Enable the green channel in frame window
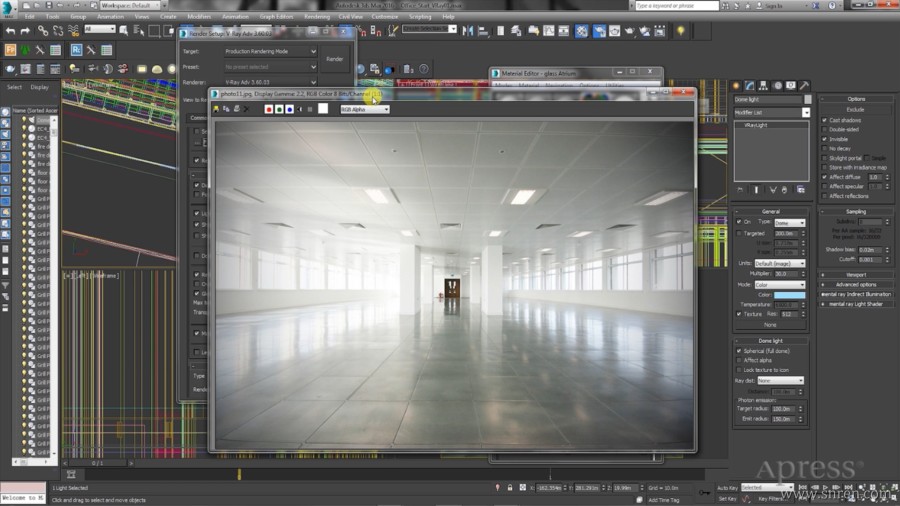The image size is (900, 506). [279, 109]
